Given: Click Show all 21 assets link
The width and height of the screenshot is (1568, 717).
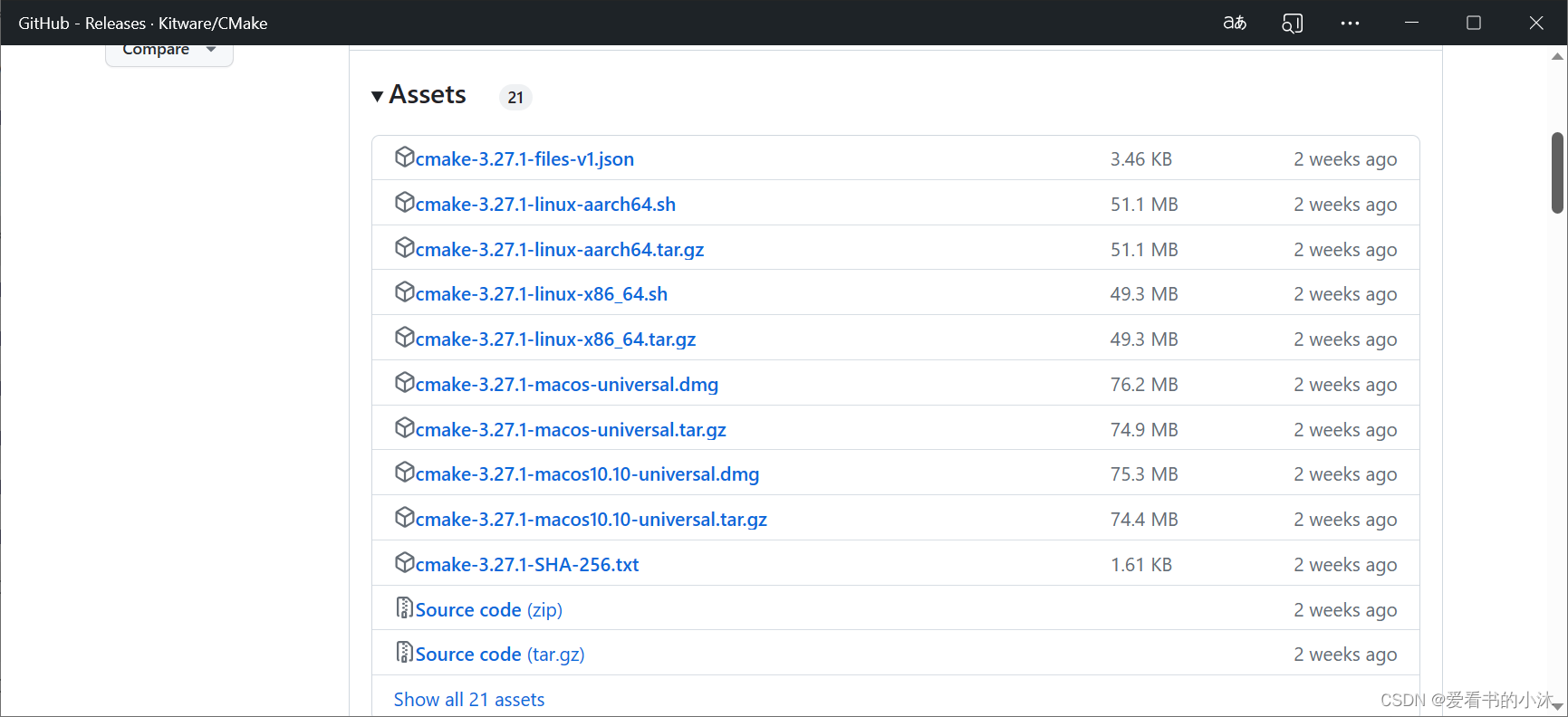Looking at the screenshot, I should pos(469,699).
